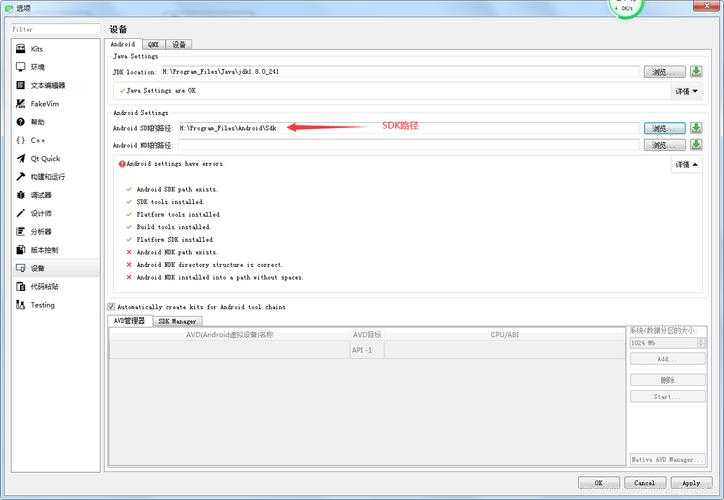
Task: Select the C++ braces icon
Action: (x=21, y=140)
